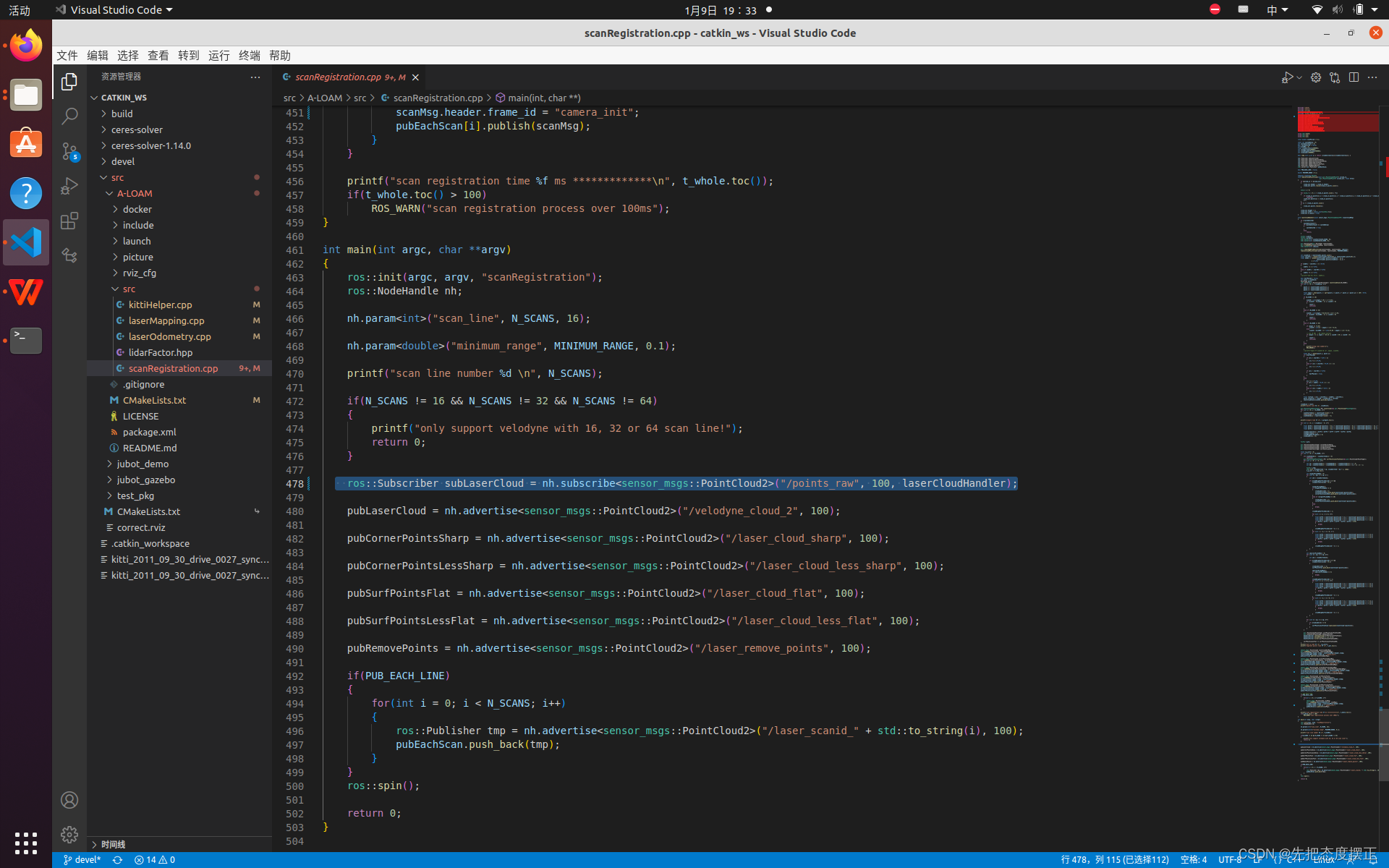
Task: Open Accounts icon in activity bar
Action: (69, 800)
